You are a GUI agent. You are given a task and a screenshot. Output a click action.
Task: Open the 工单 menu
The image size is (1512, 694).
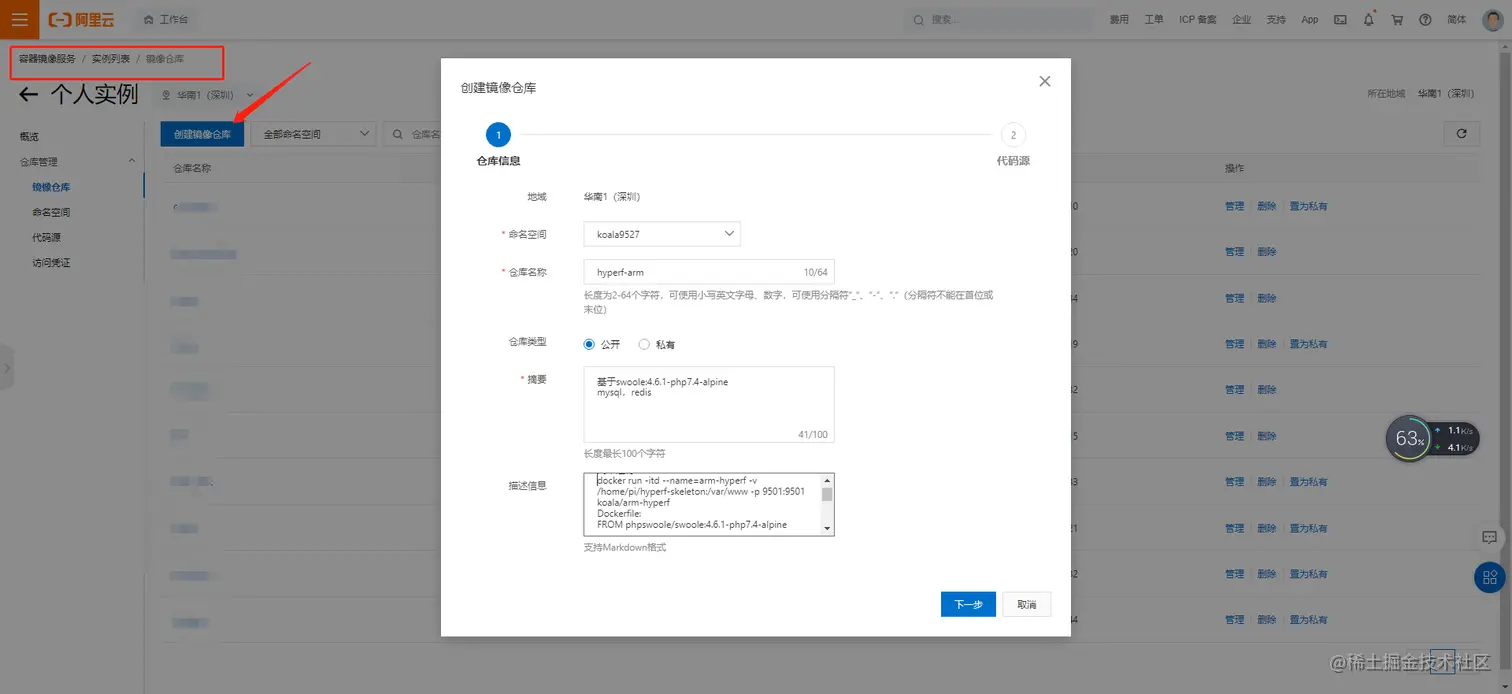pos(1154,19)
